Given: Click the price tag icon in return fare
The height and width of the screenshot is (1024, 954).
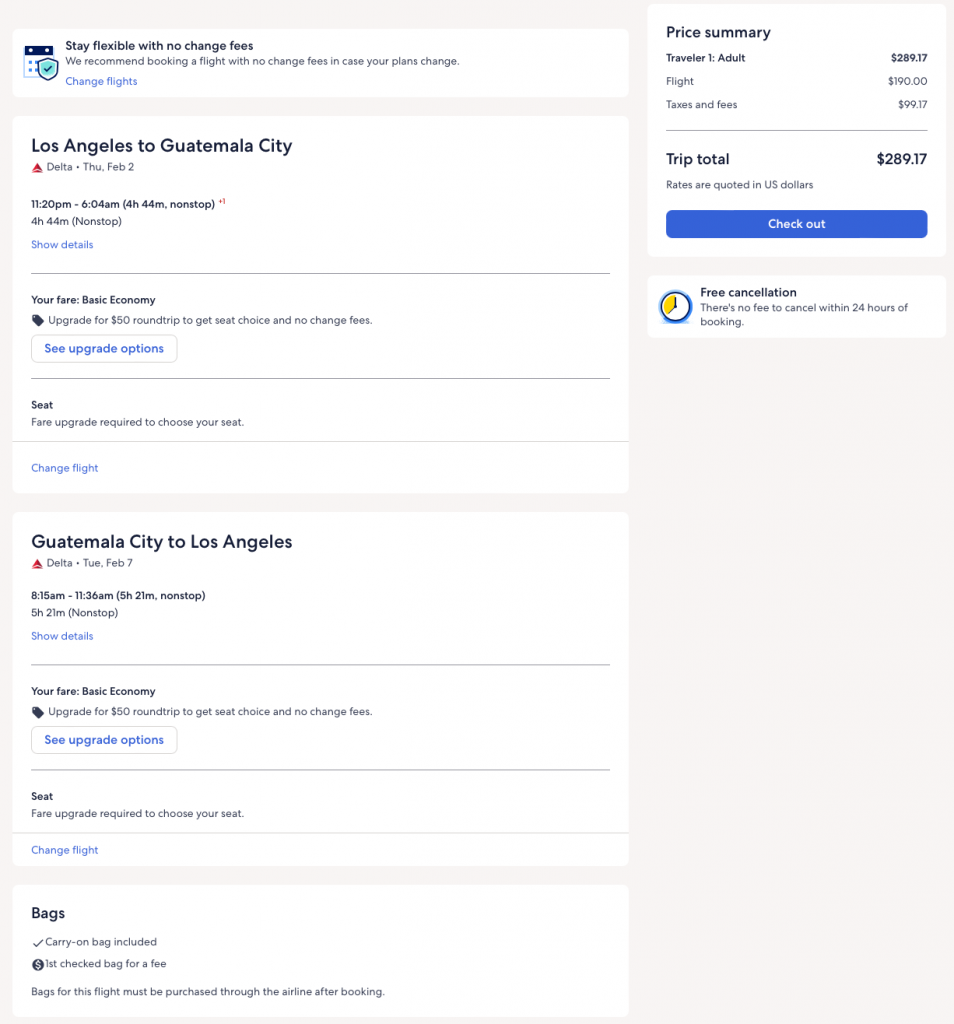Looking at the screenshot, I should (38, 712).
